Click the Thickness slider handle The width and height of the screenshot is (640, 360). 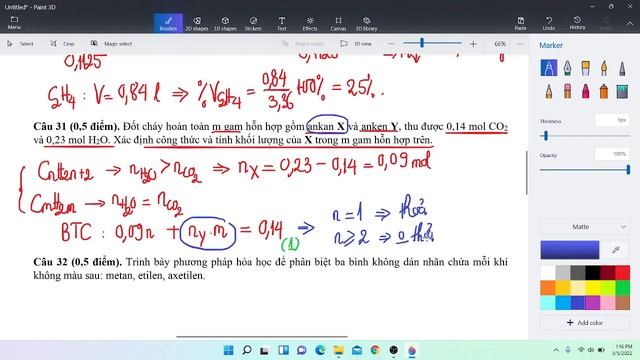[x=546, y=136]
